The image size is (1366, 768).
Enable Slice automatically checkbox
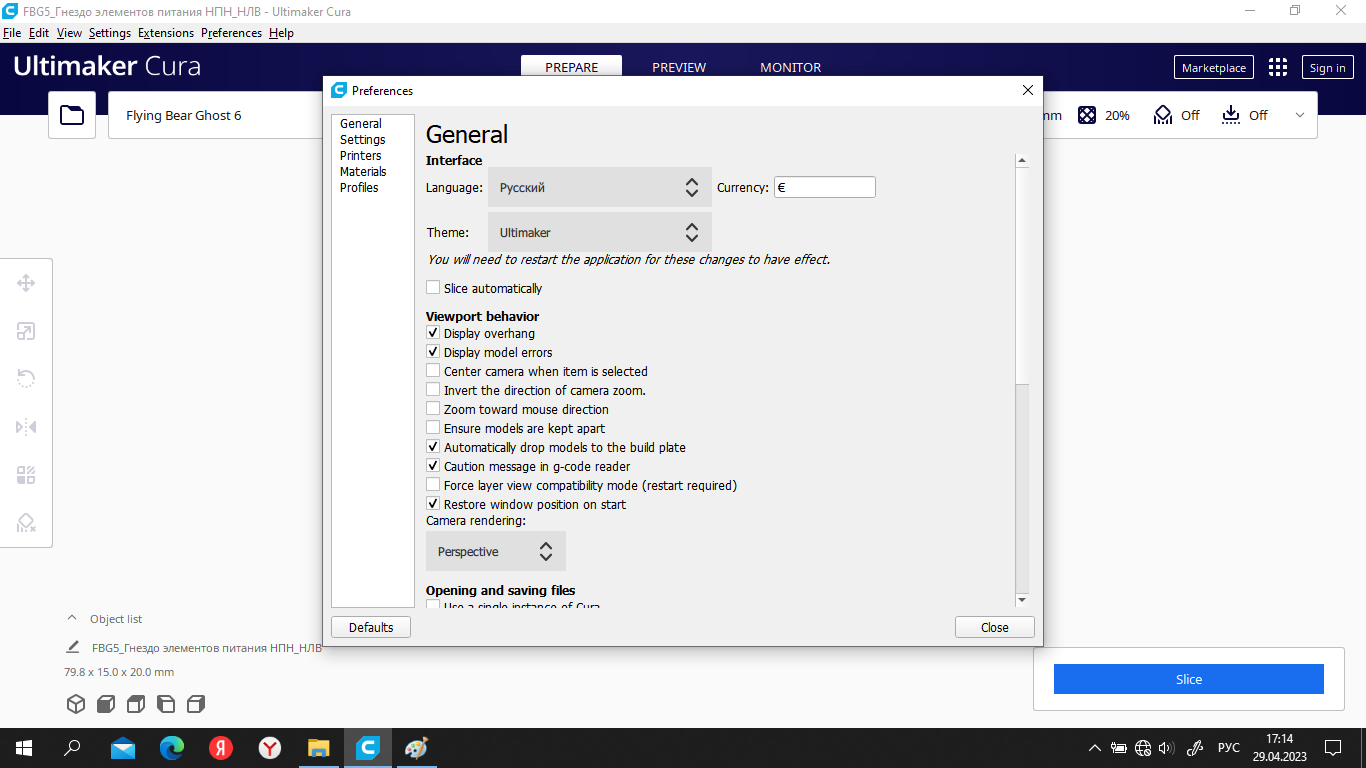[433, 288]
